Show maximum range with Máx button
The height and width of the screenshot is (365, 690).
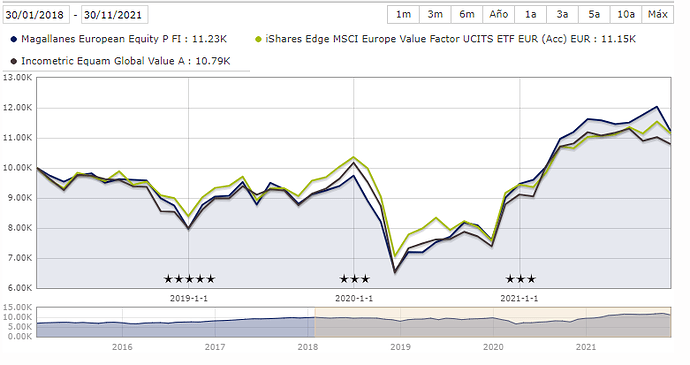(x=657, y=15)
